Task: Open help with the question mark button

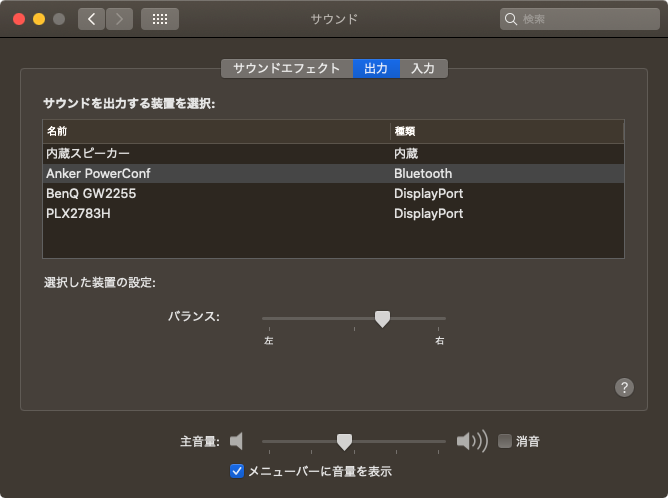Action: [624, 387]
